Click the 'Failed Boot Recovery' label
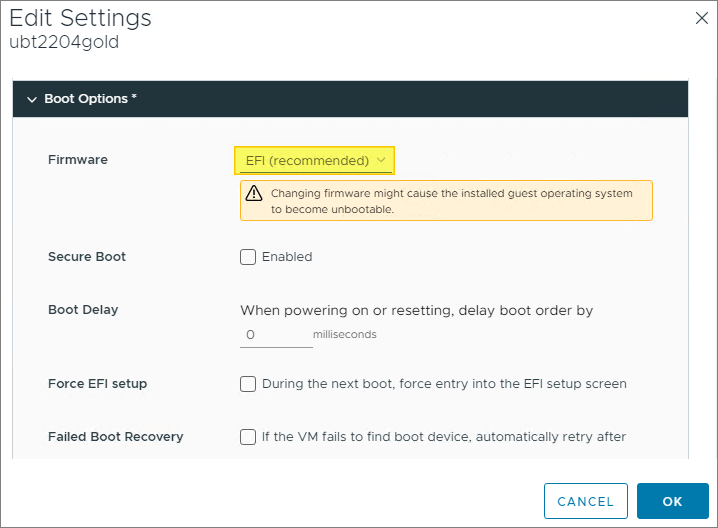Image resolution: width=718 pixels, height=528 pixels. tap(115, 437)
